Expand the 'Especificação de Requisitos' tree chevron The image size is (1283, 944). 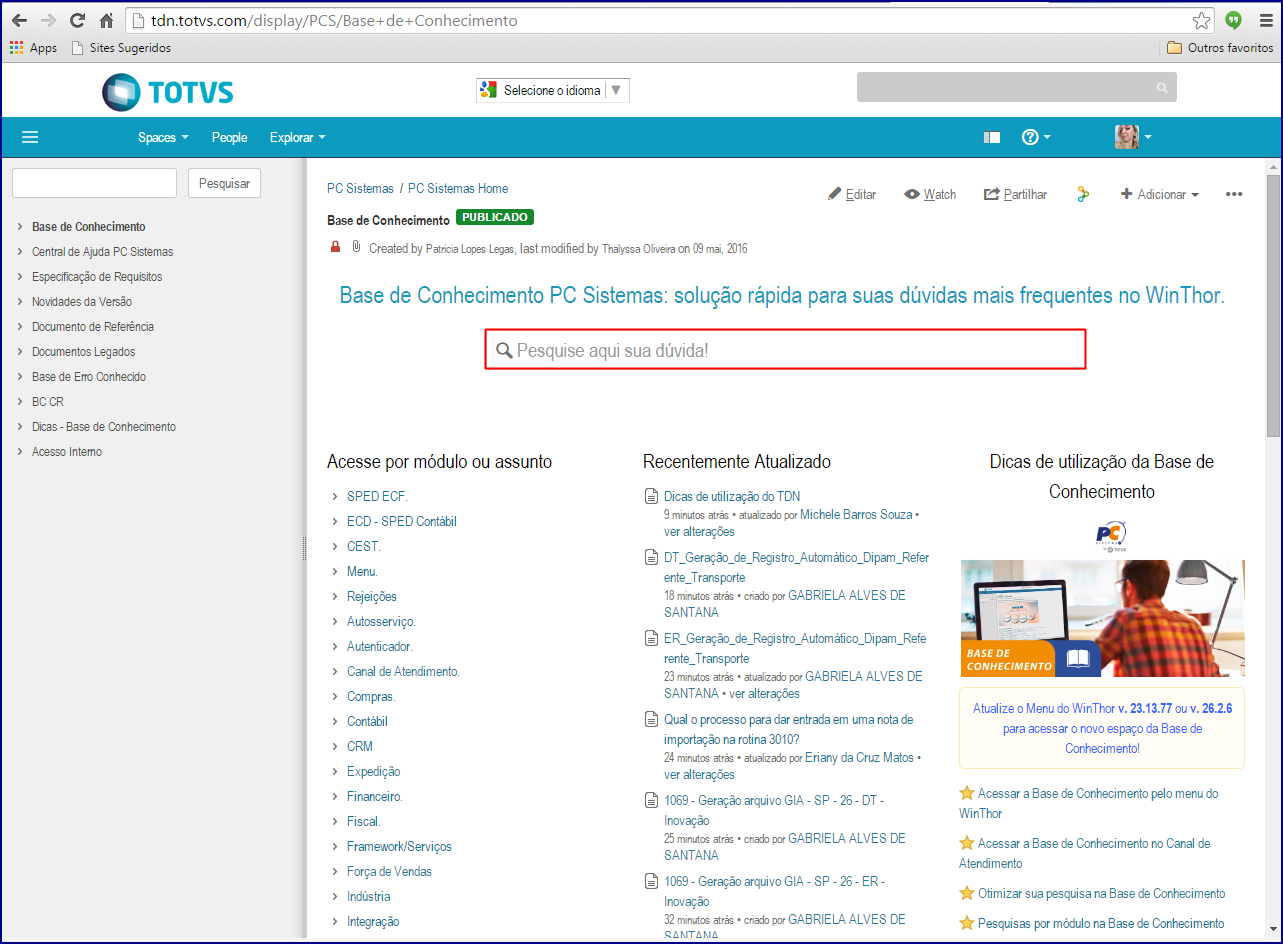tap(20, 276)
